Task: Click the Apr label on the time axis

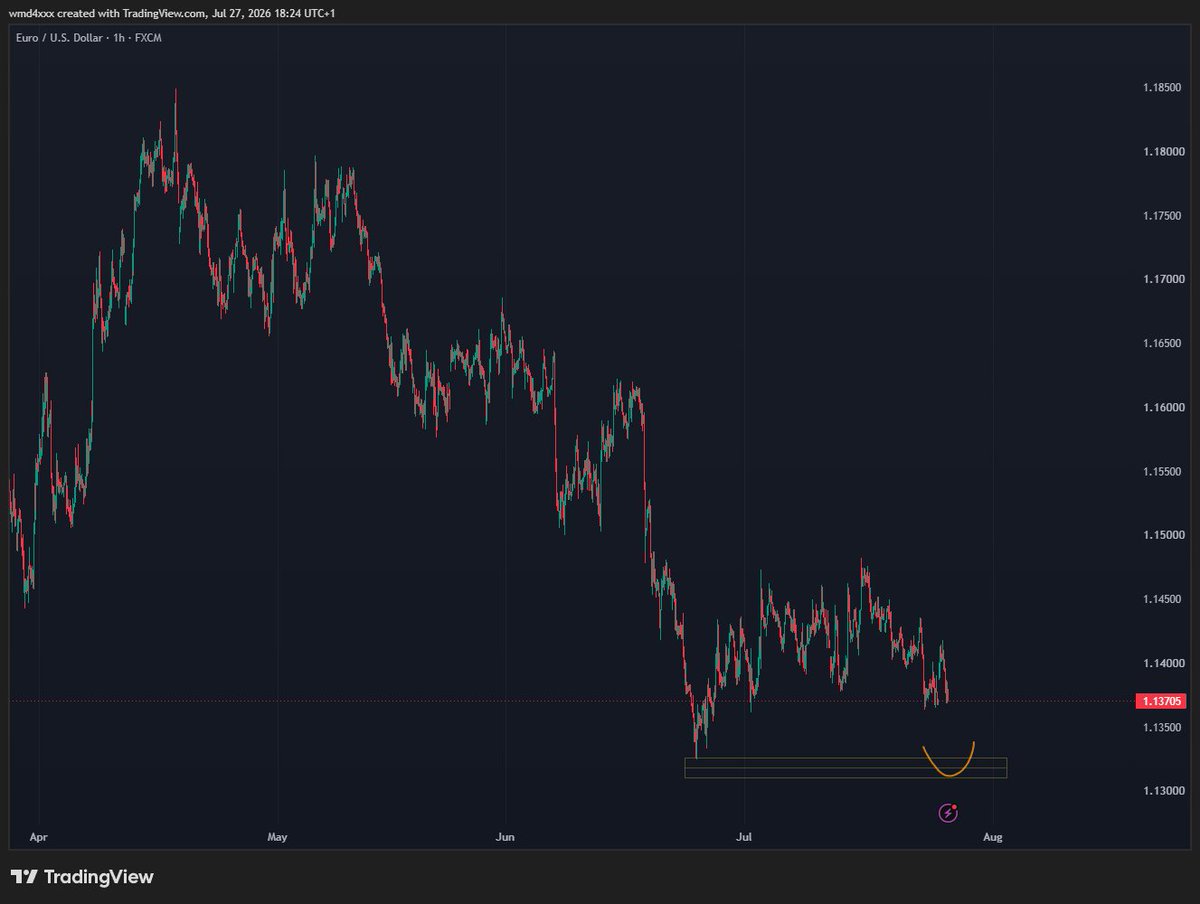Action: coord(39,836)
